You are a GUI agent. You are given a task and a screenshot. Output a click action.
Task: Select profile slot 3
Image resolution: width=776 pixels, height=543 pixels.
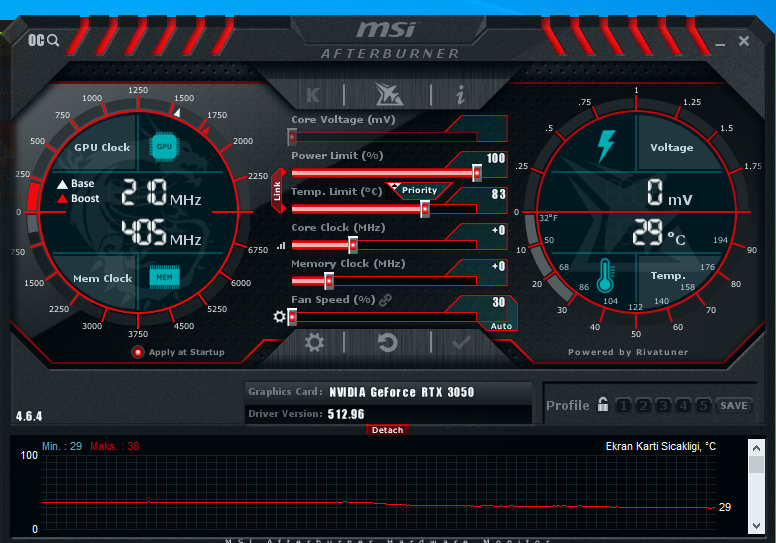point(663,405)
